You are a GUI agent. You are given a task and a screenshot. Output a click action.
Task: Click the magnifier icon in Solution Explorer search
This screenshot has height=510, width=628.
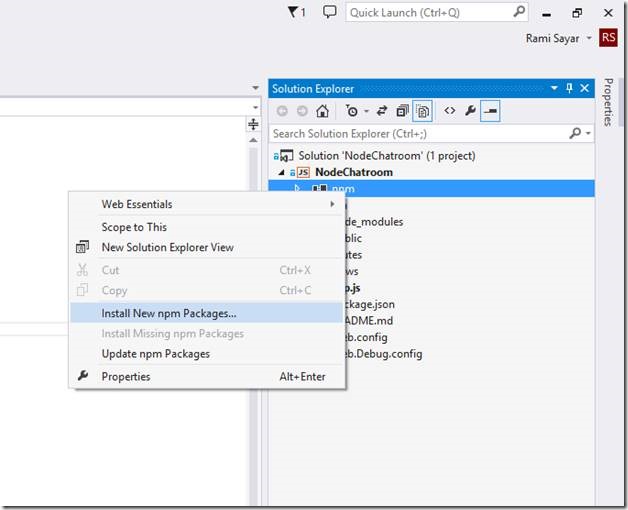point(575,133)
